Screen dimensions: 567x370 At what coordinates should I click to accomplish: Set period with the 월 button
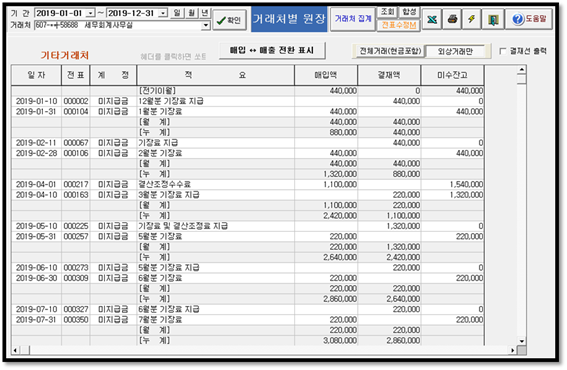(x=191, y=13)
